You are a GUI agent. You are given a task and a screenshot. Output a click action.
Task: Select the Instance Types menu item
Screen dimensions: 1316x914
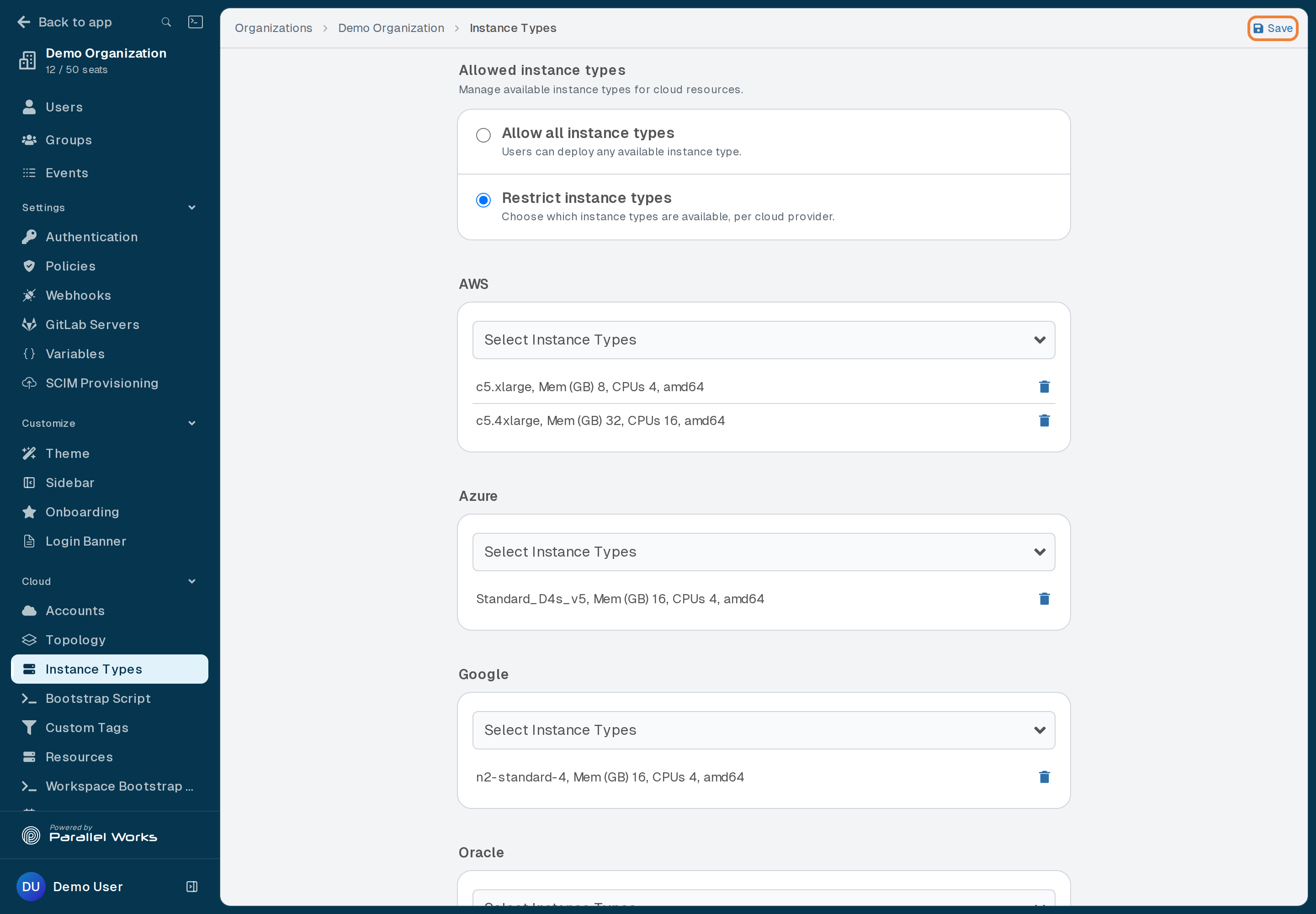pyautogui.click(x=109, y=669)
